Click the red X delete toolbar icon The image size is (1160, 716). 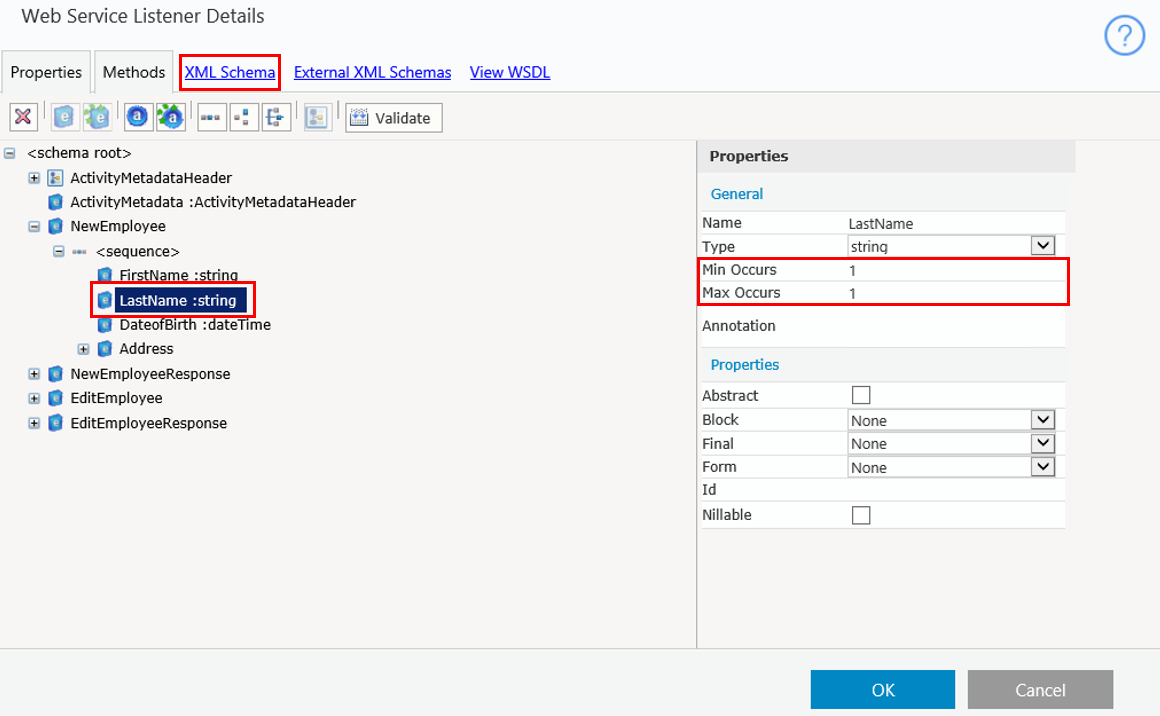pos(23,117)
